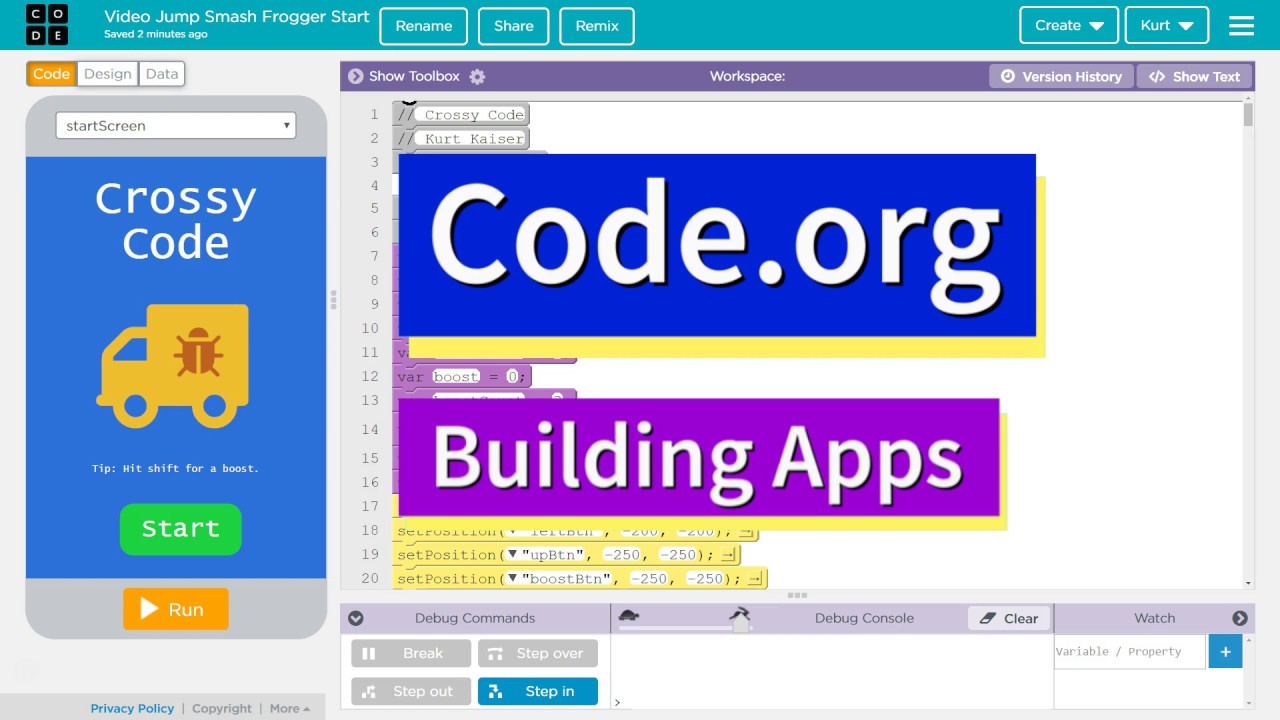Image resolution: width=1280 pixels, height=720 pixels.
Task: Switch to Code mode tab
Action: pyautogui.click(x=51, y=74)
